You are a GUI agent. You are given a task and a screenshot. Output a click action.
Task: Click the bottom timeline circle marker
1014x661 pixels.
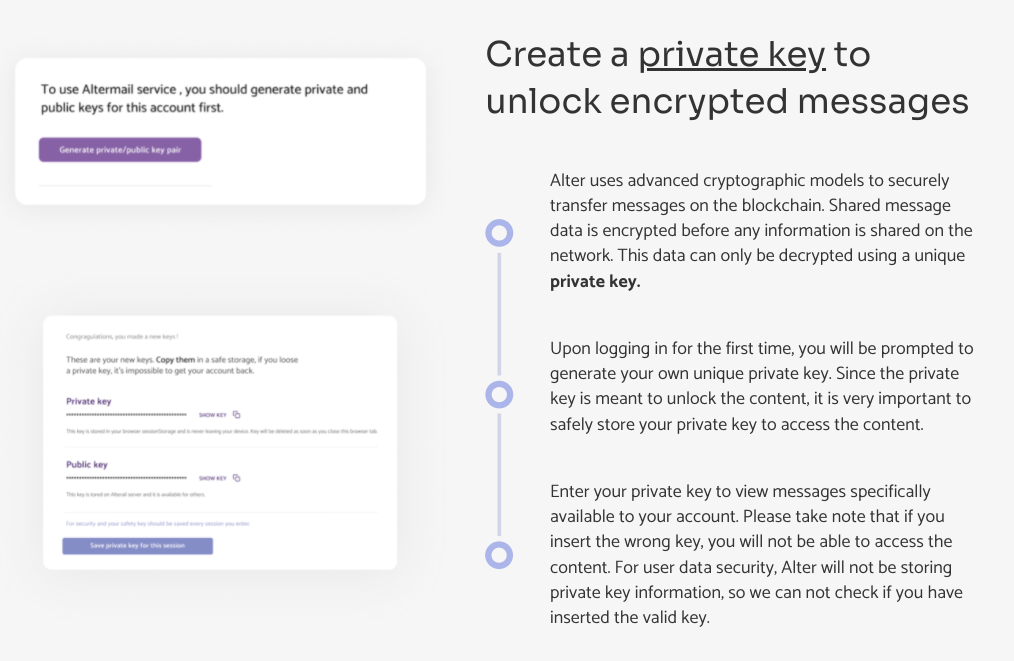pyautogui.click(x=499, y=555)
